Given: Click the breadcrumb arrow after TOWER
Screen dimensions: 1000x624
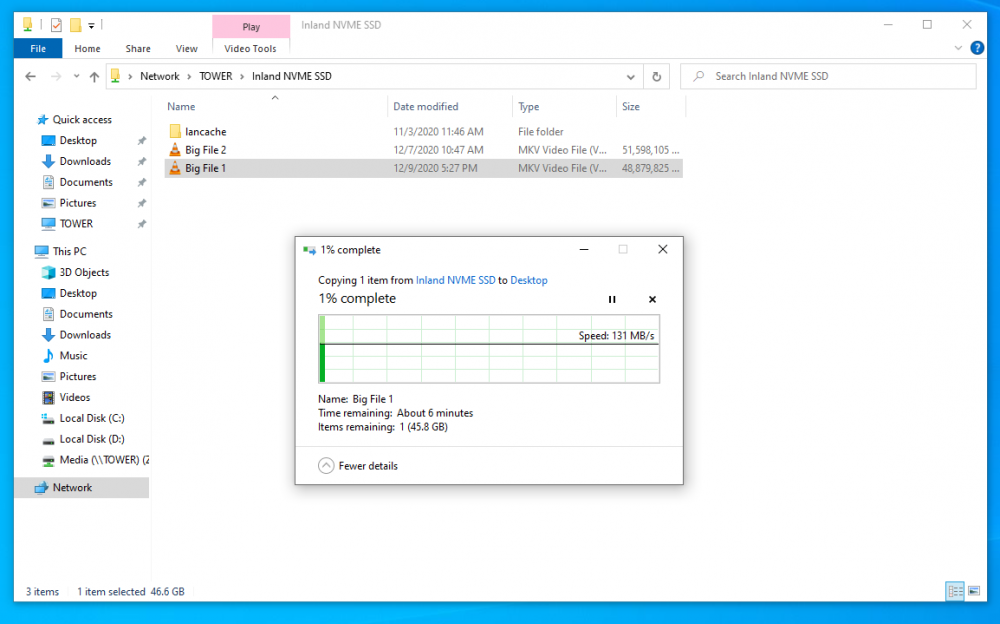Looking at the screenshot, I should [242, 77].
